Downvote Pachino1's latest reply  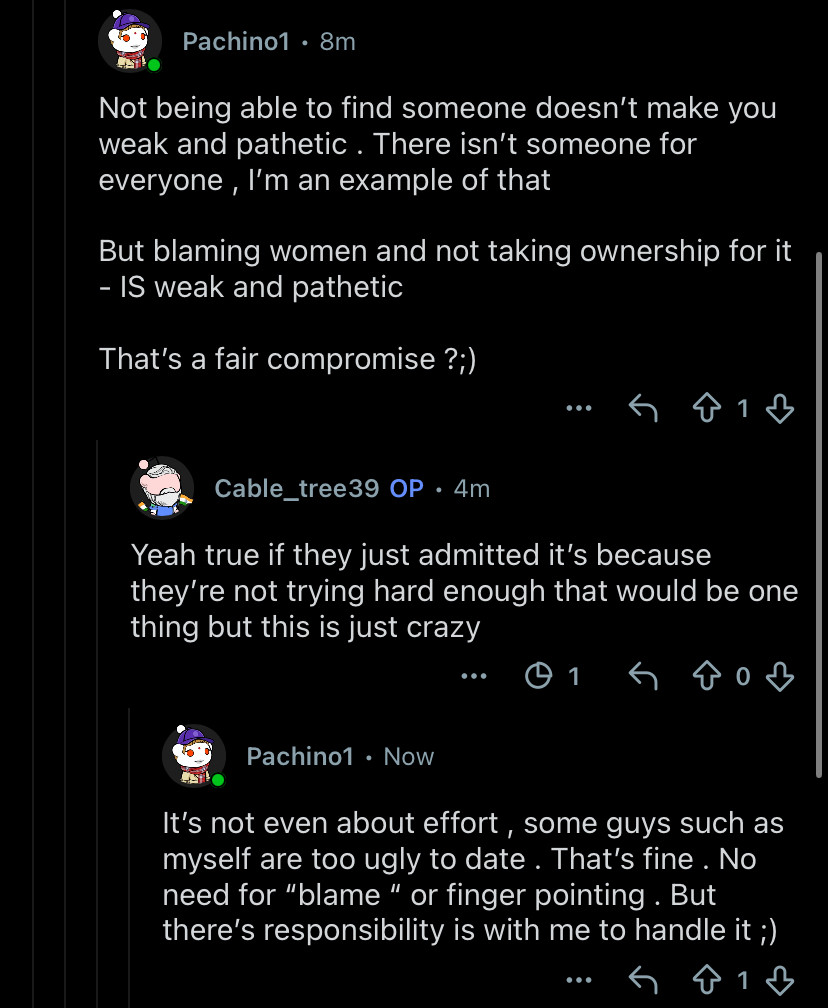(x=779, y=980)
